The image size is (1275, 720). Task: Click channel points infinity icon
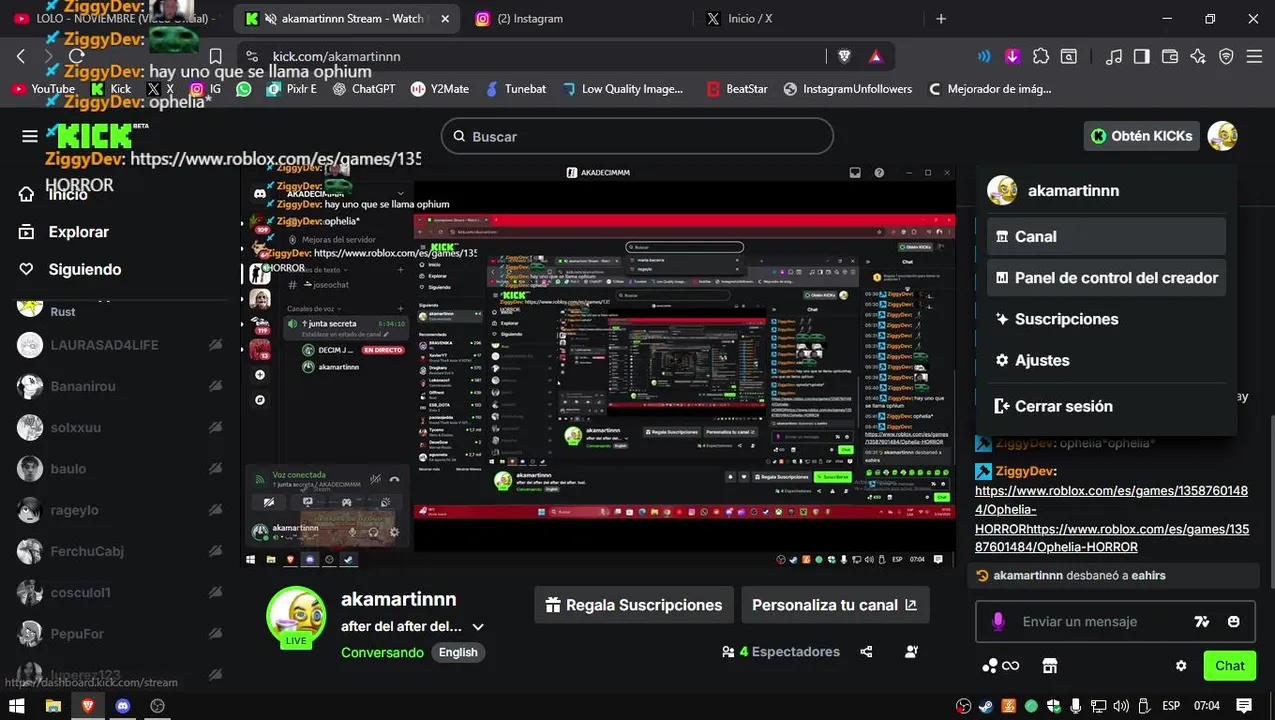[1000, 666]
